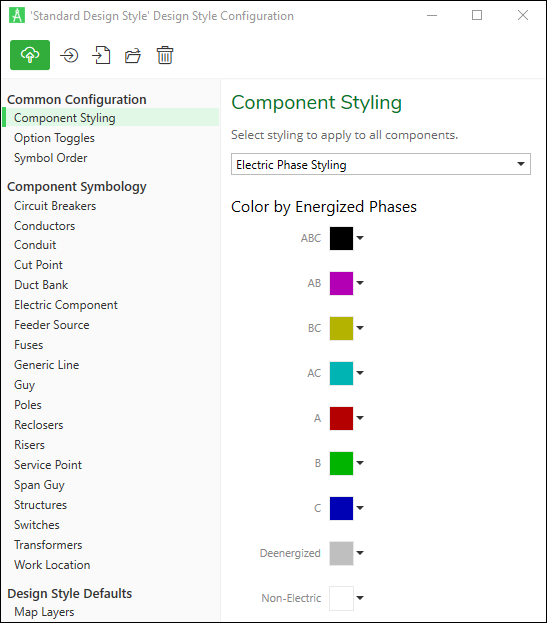Open the Deenergized color dropdown arrow
The height and width of the screenshot is (623, 547).
360,553
